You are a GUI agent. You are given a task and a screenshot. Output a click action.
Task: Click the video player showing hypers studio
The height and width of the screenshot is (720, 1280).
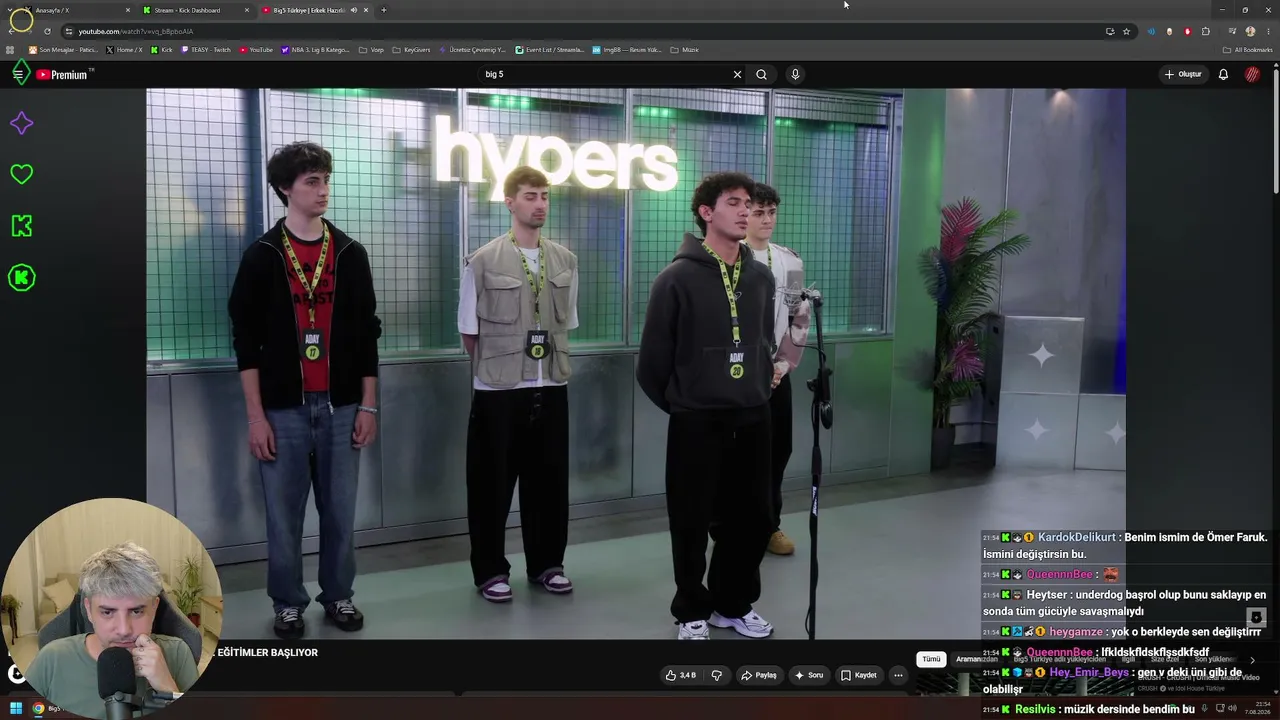point(636,363)
